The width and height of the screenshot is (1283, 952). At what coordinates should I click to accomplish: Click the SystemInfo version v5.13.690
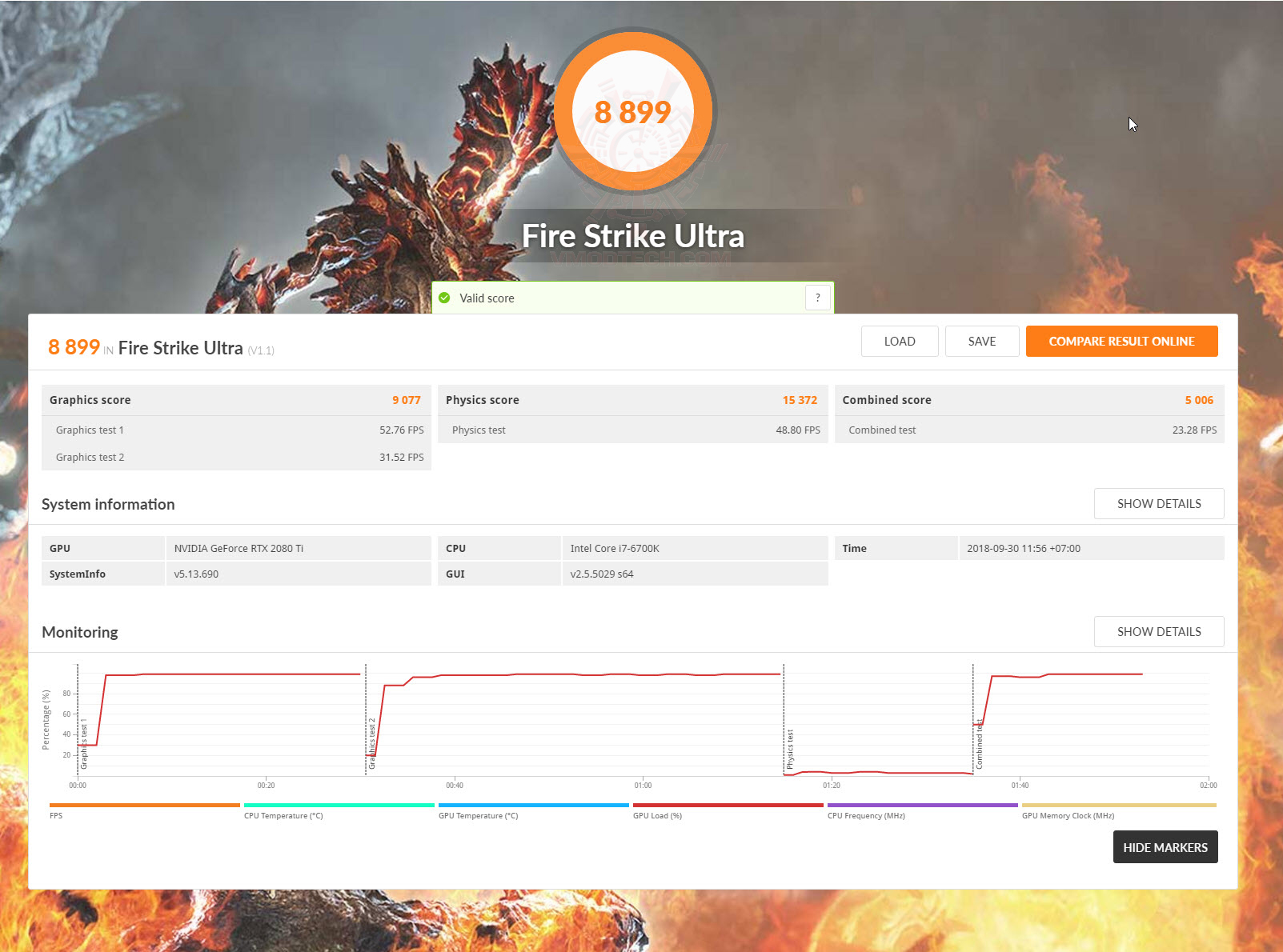(196, 574)
